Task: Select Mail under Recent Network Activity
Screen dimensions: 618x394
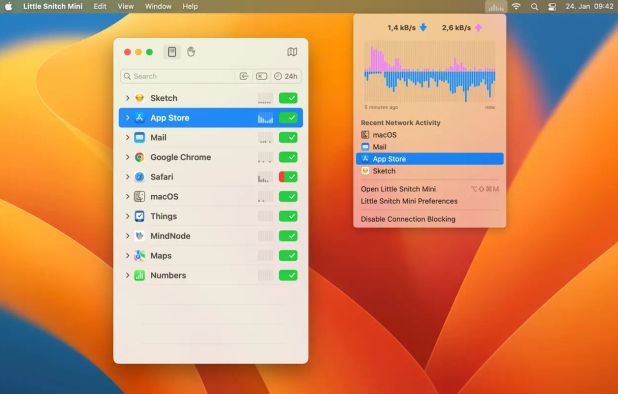Action: 430,147
